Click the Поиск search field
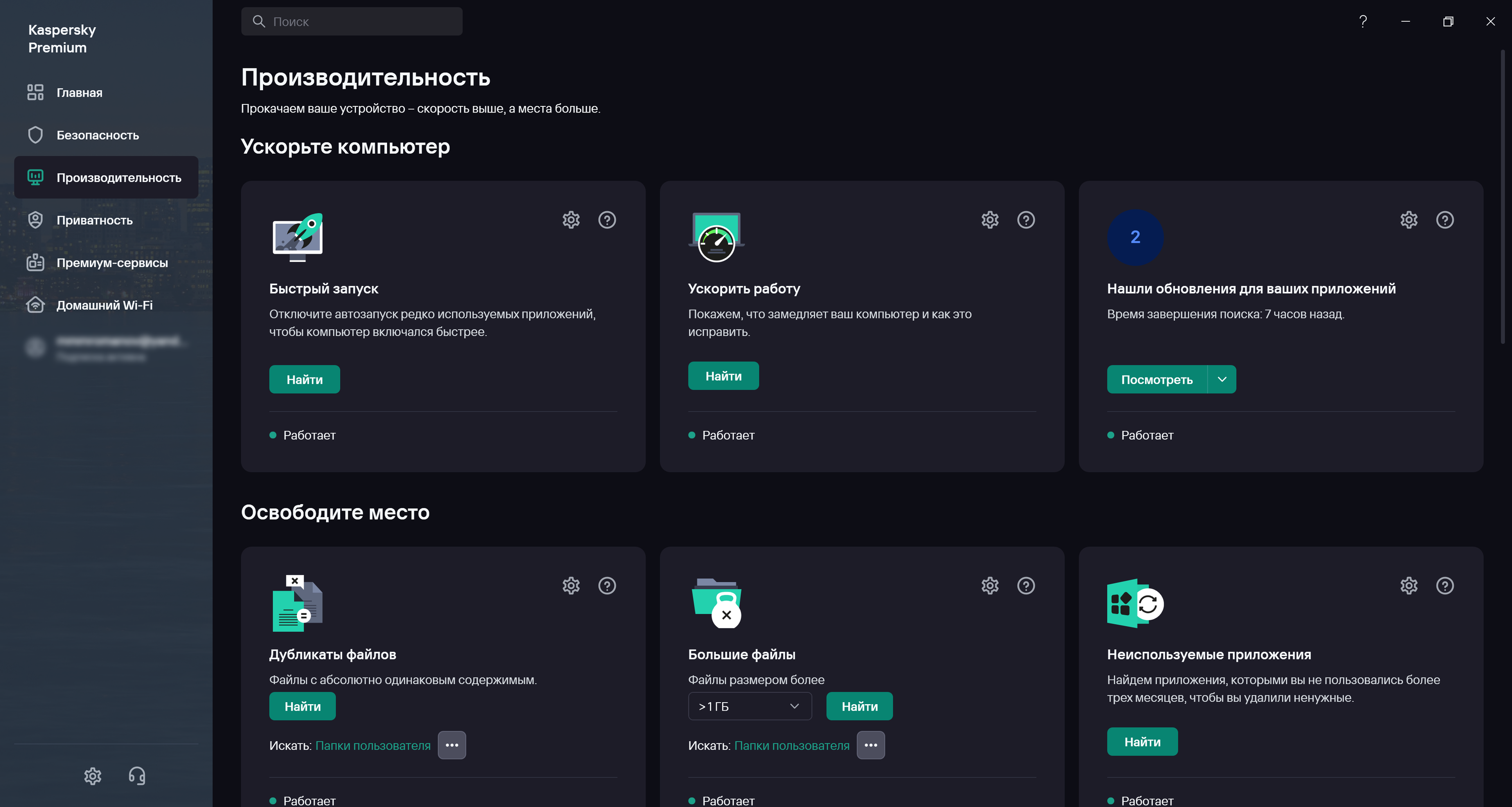The image size is (1512, 807). 352,22
